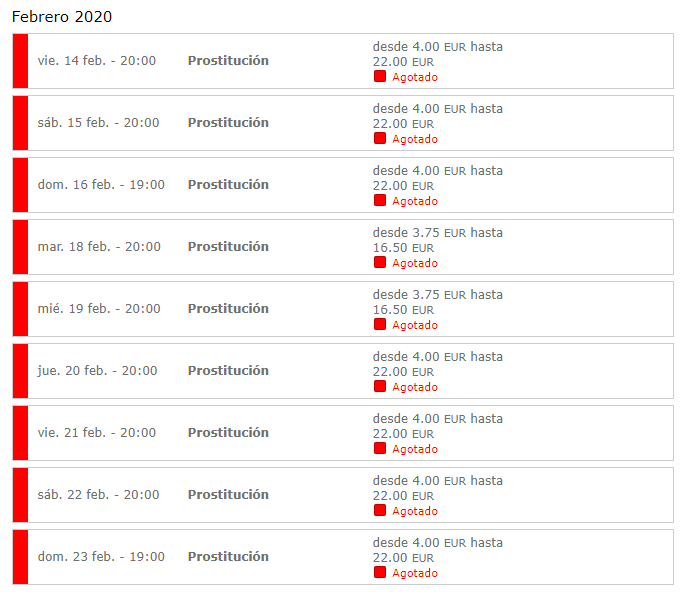695x597 pixels.
Task: Click Agotado label for sáb. 22 feb.
Action: click(414, 511)
